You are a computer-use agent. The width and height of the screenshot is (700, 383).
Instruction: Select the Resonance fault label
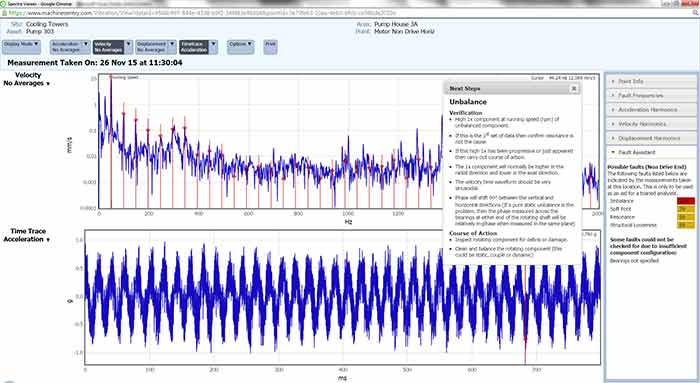[622, 217]
